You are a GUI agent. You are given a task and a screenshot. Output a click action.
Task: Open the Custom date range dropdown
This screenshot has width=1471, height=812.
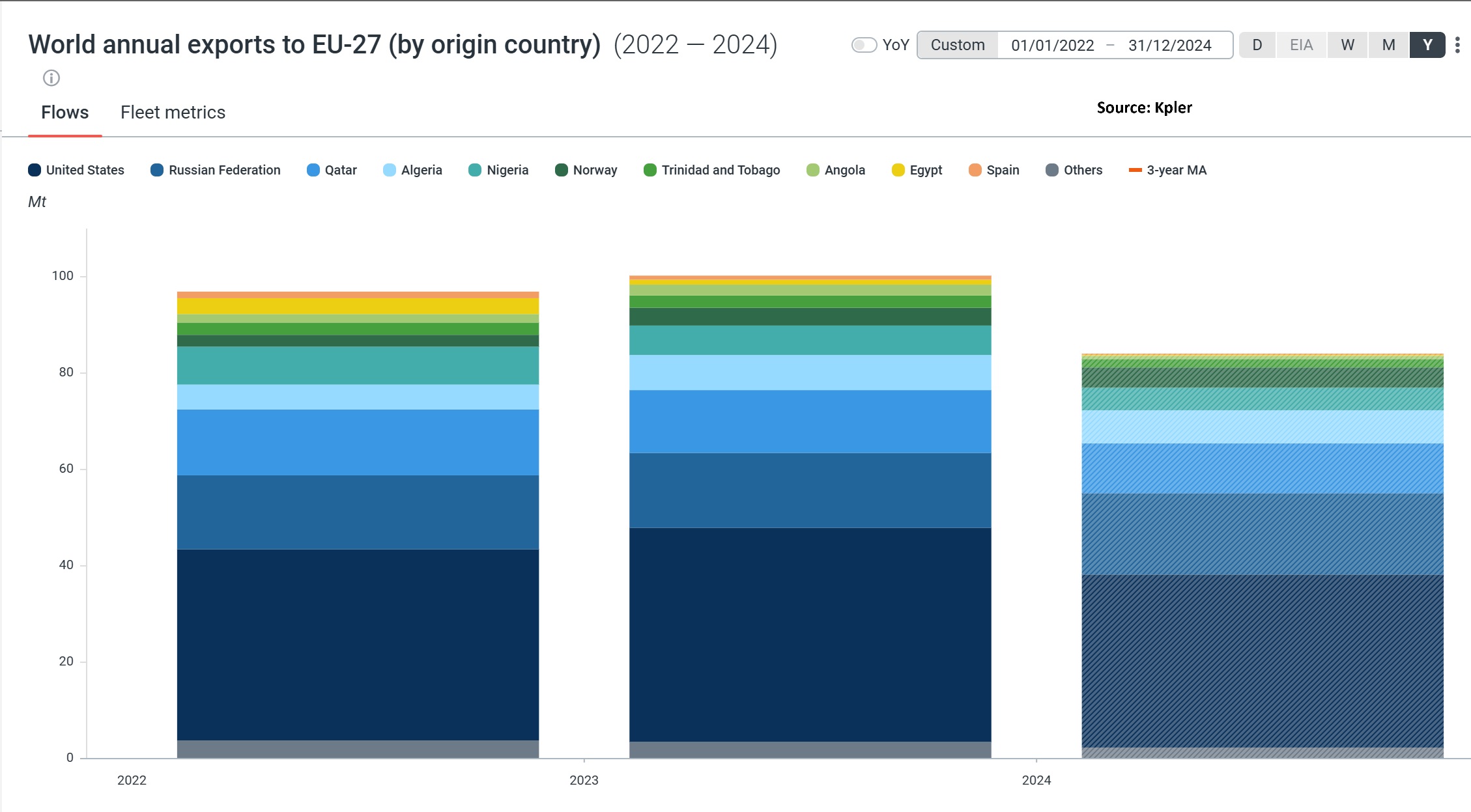click(x=957, y=45)
